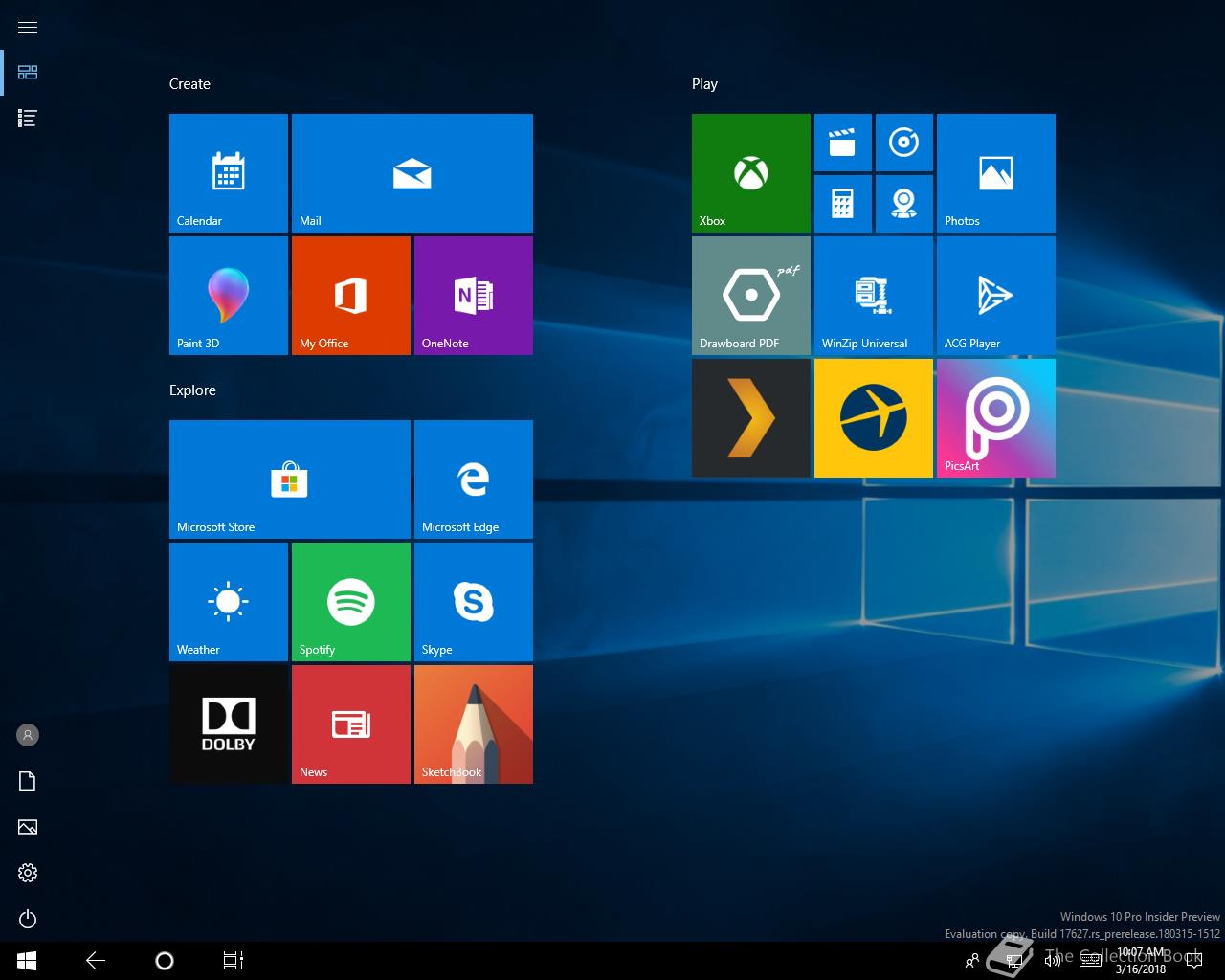Viewport: 1225px width, 980px height.
Task: Open the Documents folder shortcut
Action: [28, 781]
